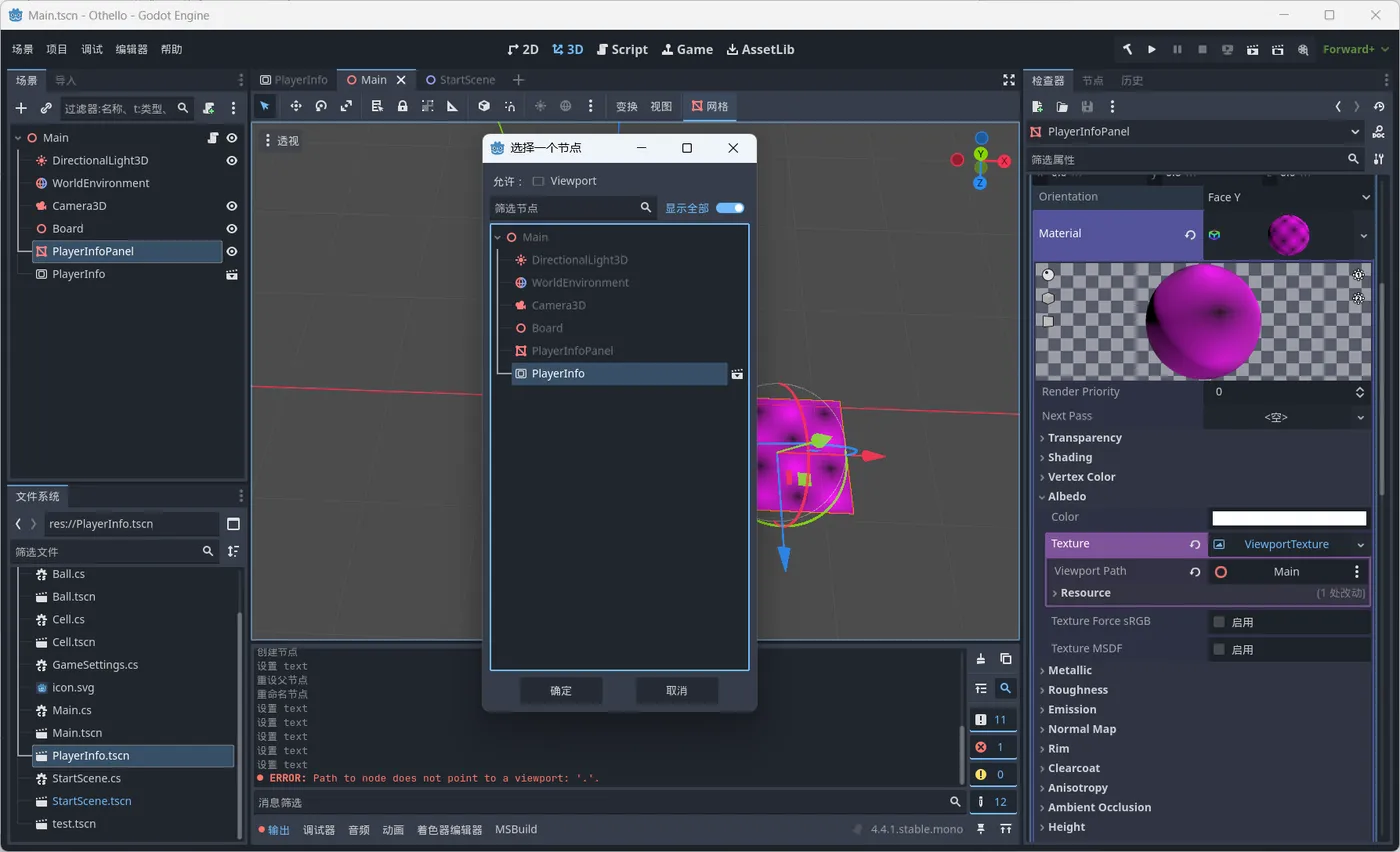Screen dimensions: 1400x852
Task: Click the white Albedo Color swatch
Action: (x=1288, y=518)
